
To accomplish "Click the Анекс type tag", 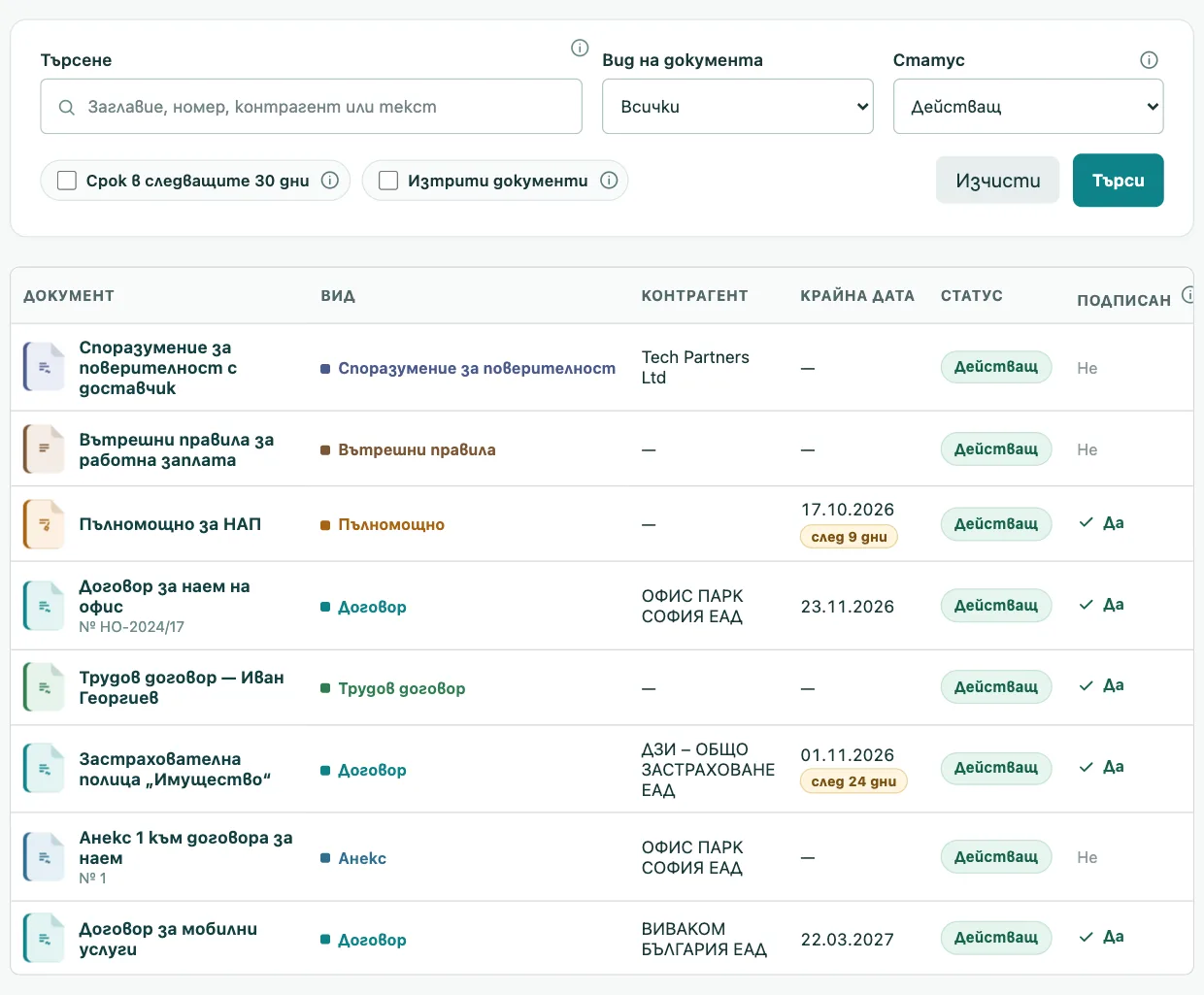I will click(353, 858).
